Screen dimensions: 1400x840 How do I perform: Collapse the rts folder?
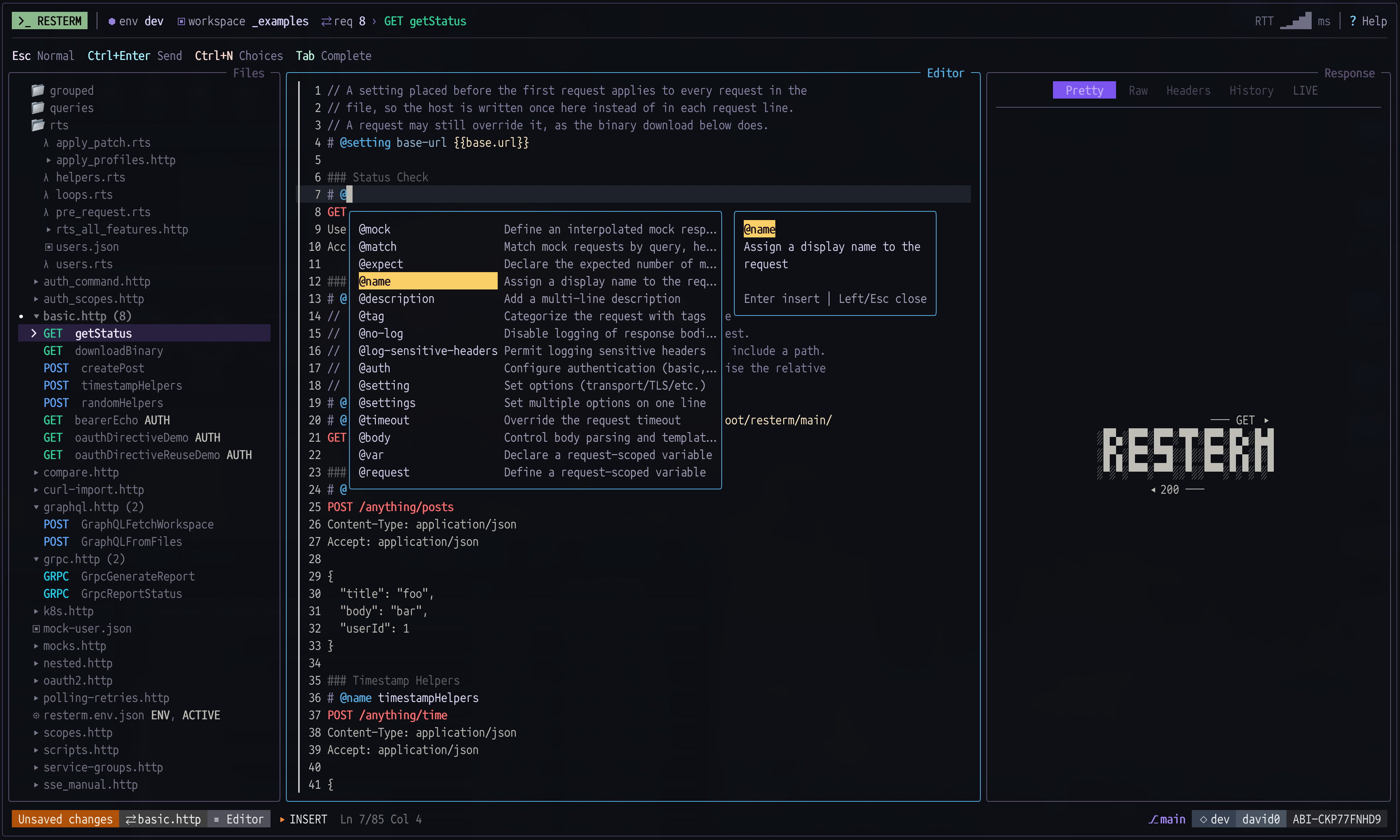[x=50, y=125]
